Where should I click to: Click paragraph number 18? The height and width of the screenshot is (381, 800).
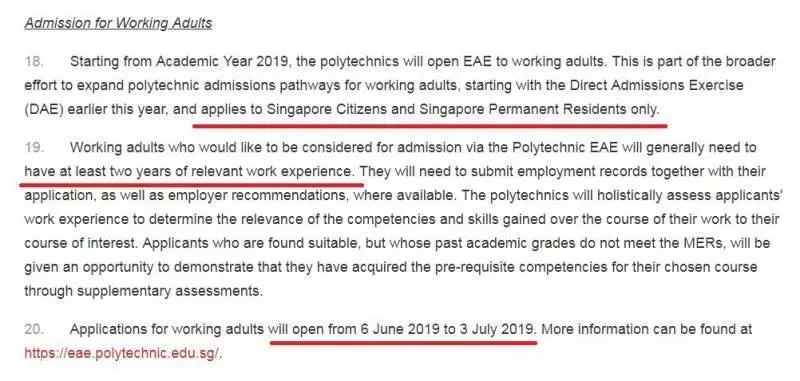click(34, 62)
